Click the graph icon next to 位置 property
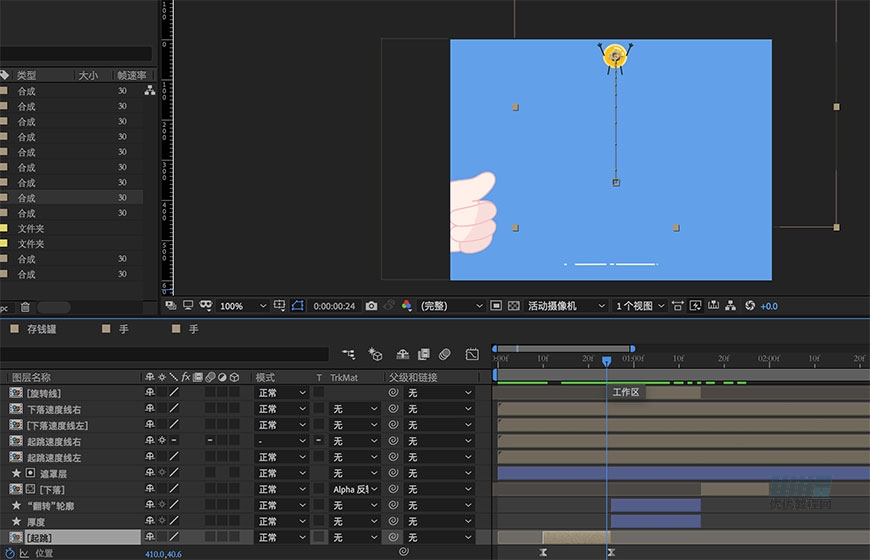The image size is (870, 560). pos(24,553)
